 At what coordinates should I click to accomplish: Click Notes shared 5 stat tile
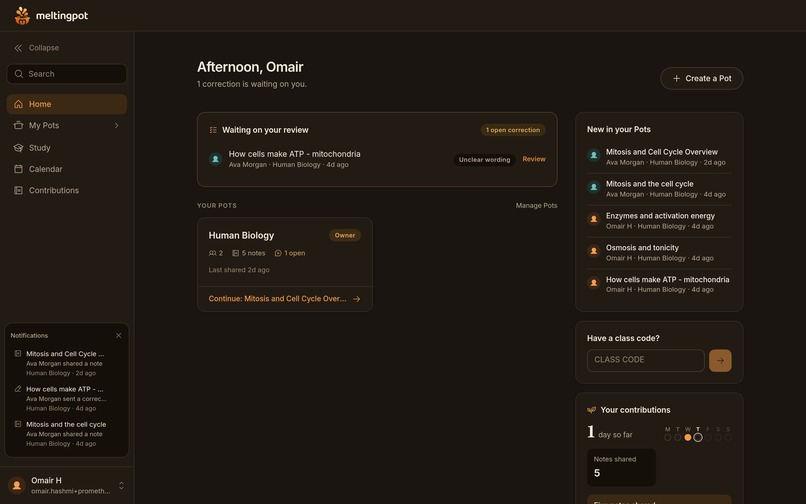[x=621, y=467]
